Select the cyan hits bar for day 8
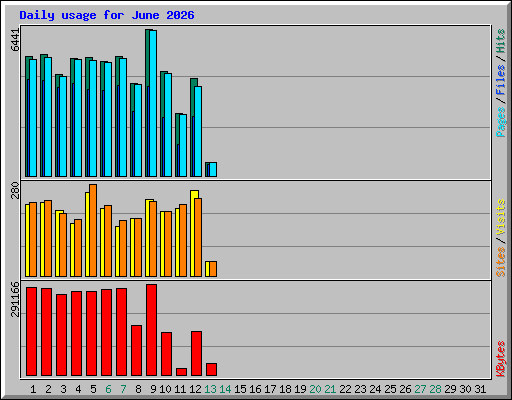The height and width of the screenshot is (400, 512). tap(138, 130)
